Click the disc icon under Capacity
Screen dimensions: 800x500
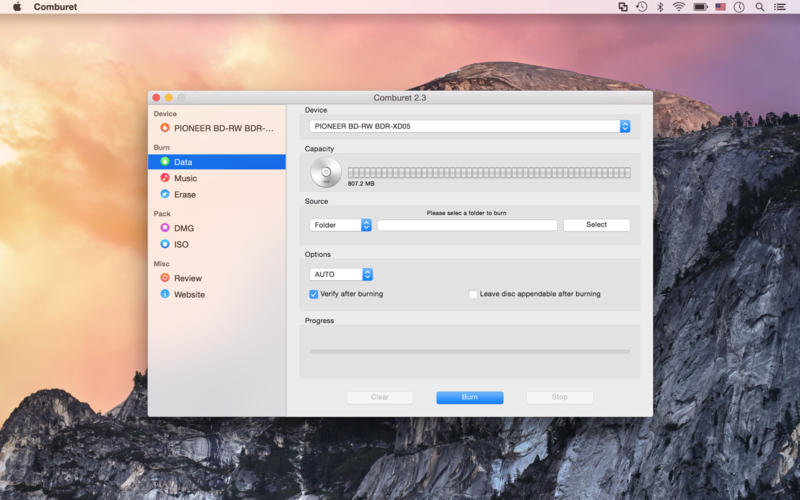click(x=325, y=173)
